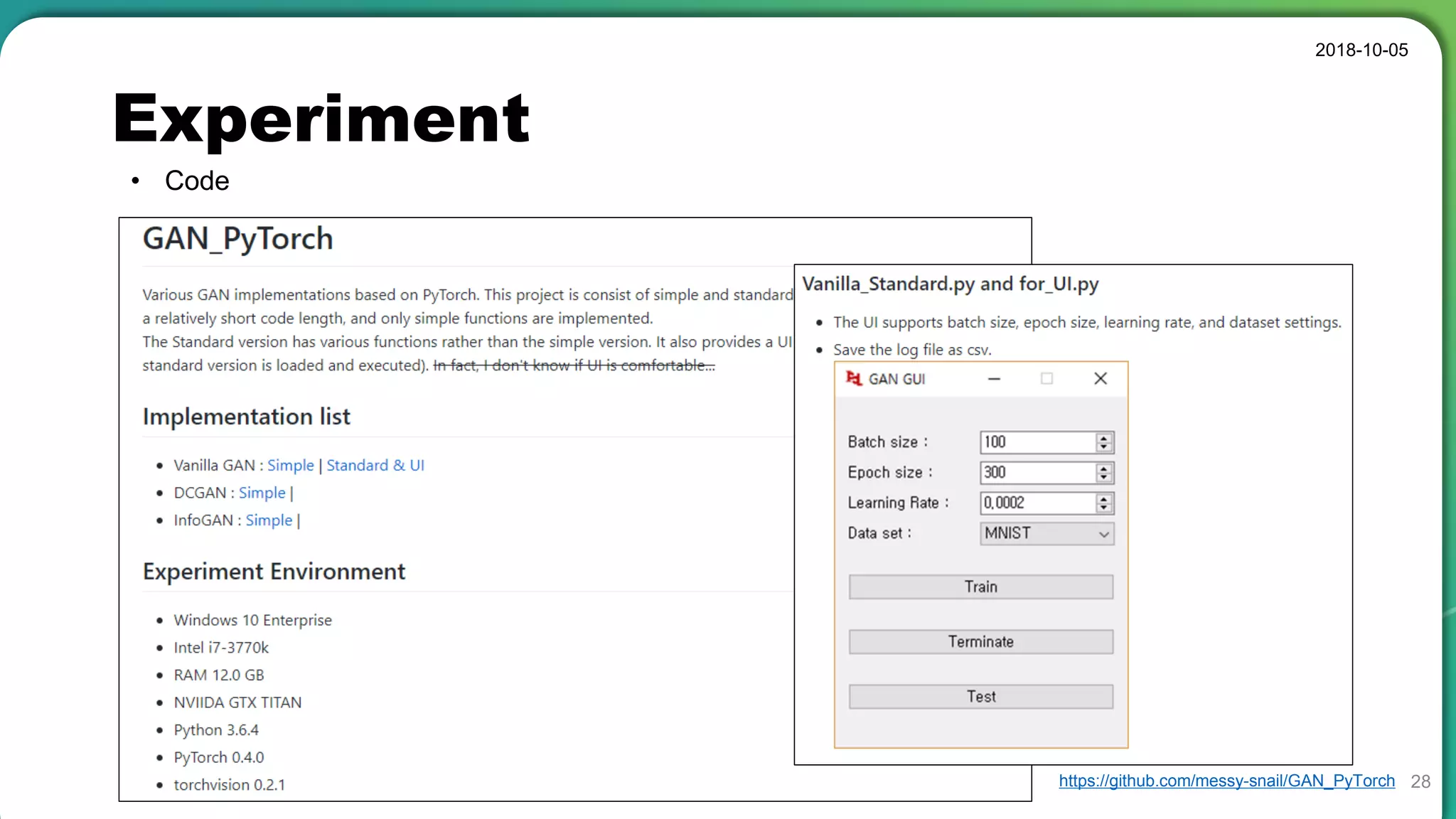Decrease Epoch size with down arrow
This screenshot has height=819, width=1456.
tap(1103, 477)
